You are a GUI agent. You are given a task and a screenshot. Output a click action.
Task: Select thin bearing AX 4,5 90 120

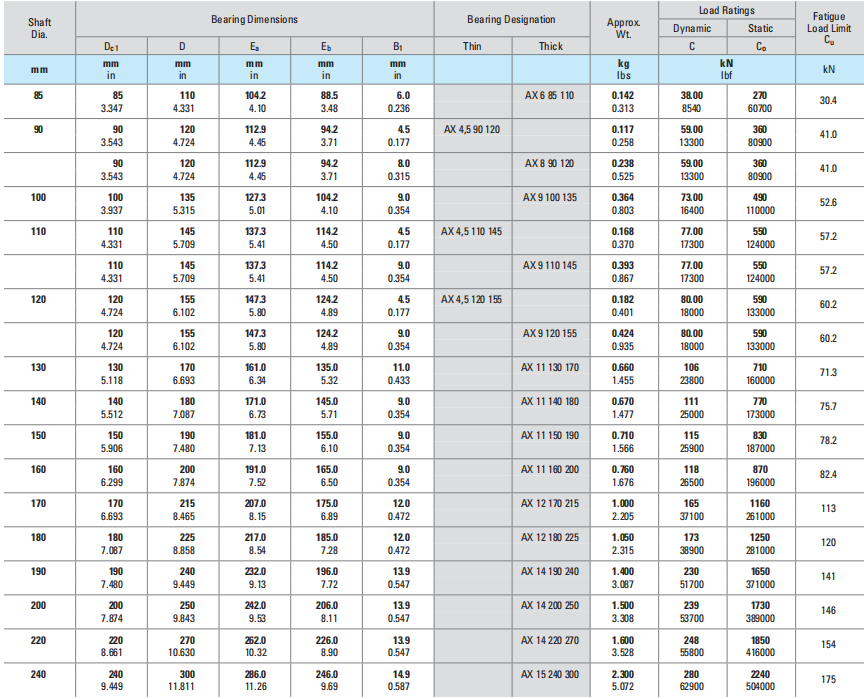point(471,129)
